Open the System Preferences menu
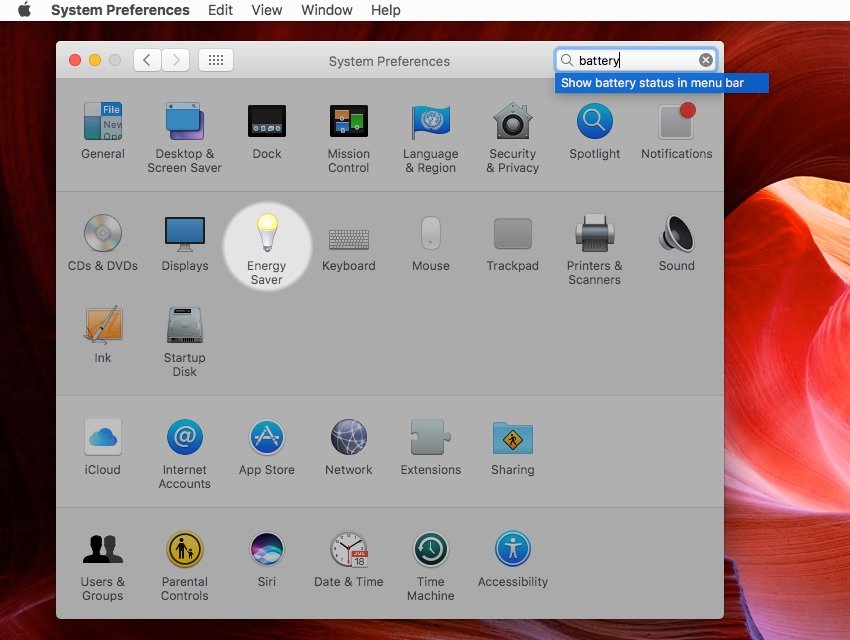The height and width of the screenshot is (640, 850). pos(120,10)
